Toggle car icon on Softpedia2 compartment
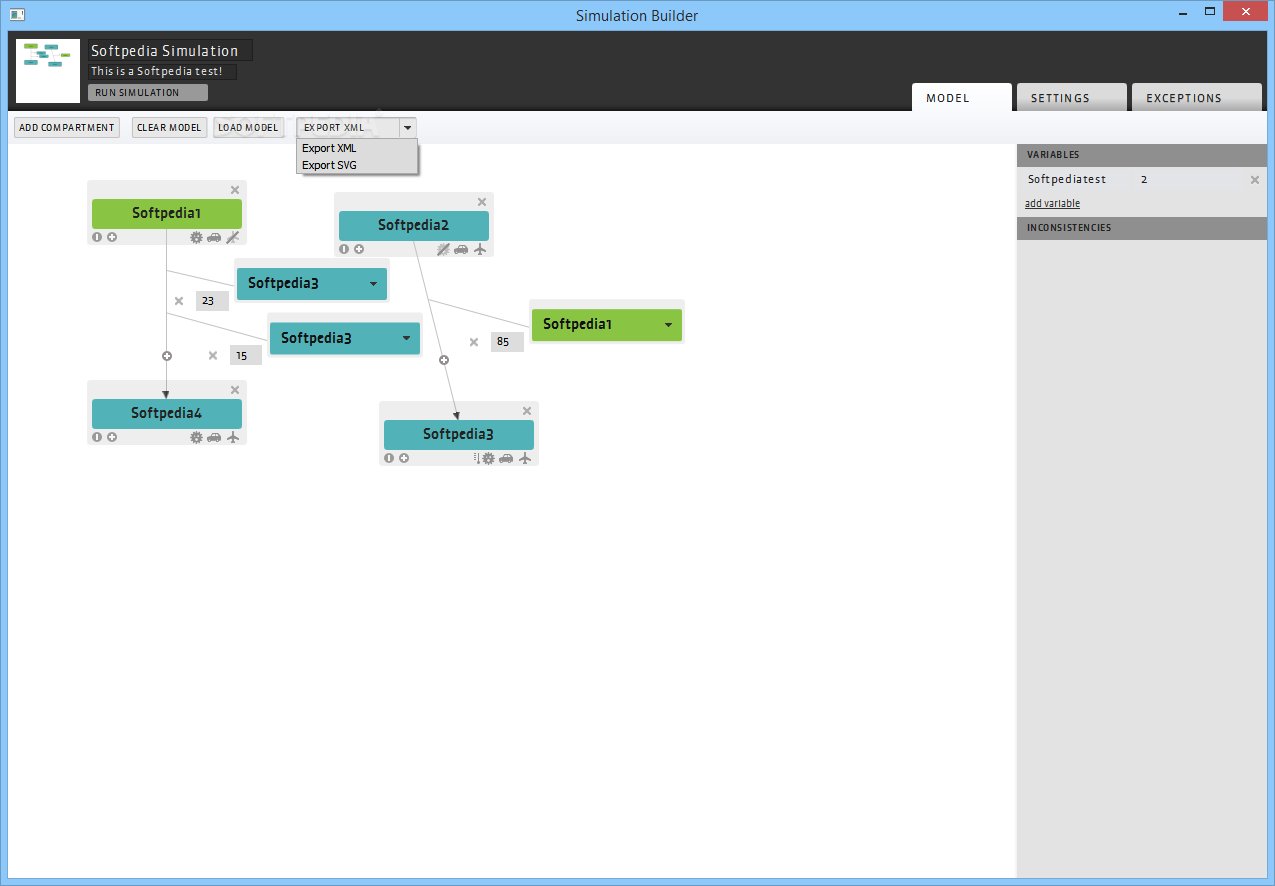 (461, 249)
